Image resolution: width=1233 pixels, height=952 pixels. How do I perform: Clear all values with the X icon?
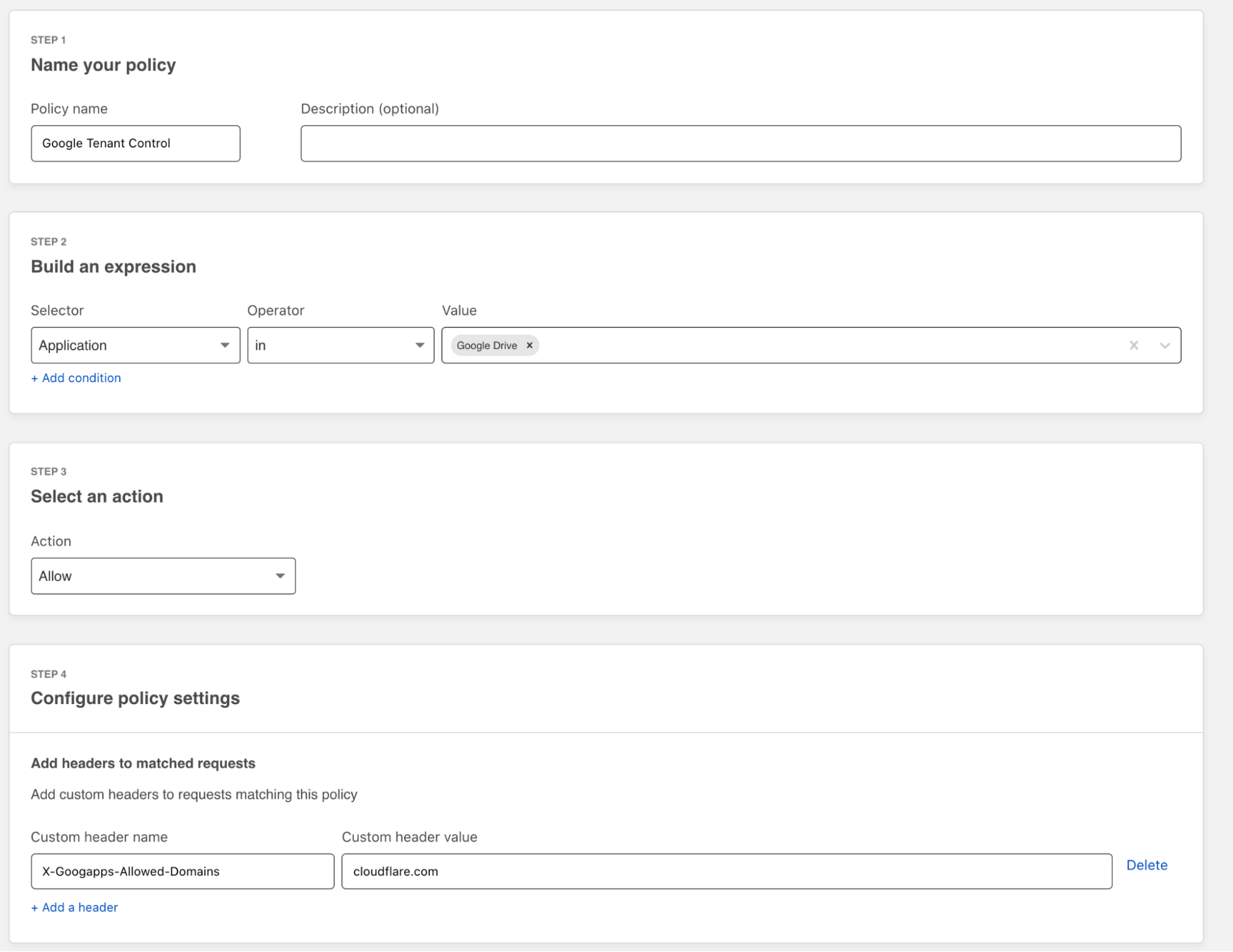[1134, 345]
